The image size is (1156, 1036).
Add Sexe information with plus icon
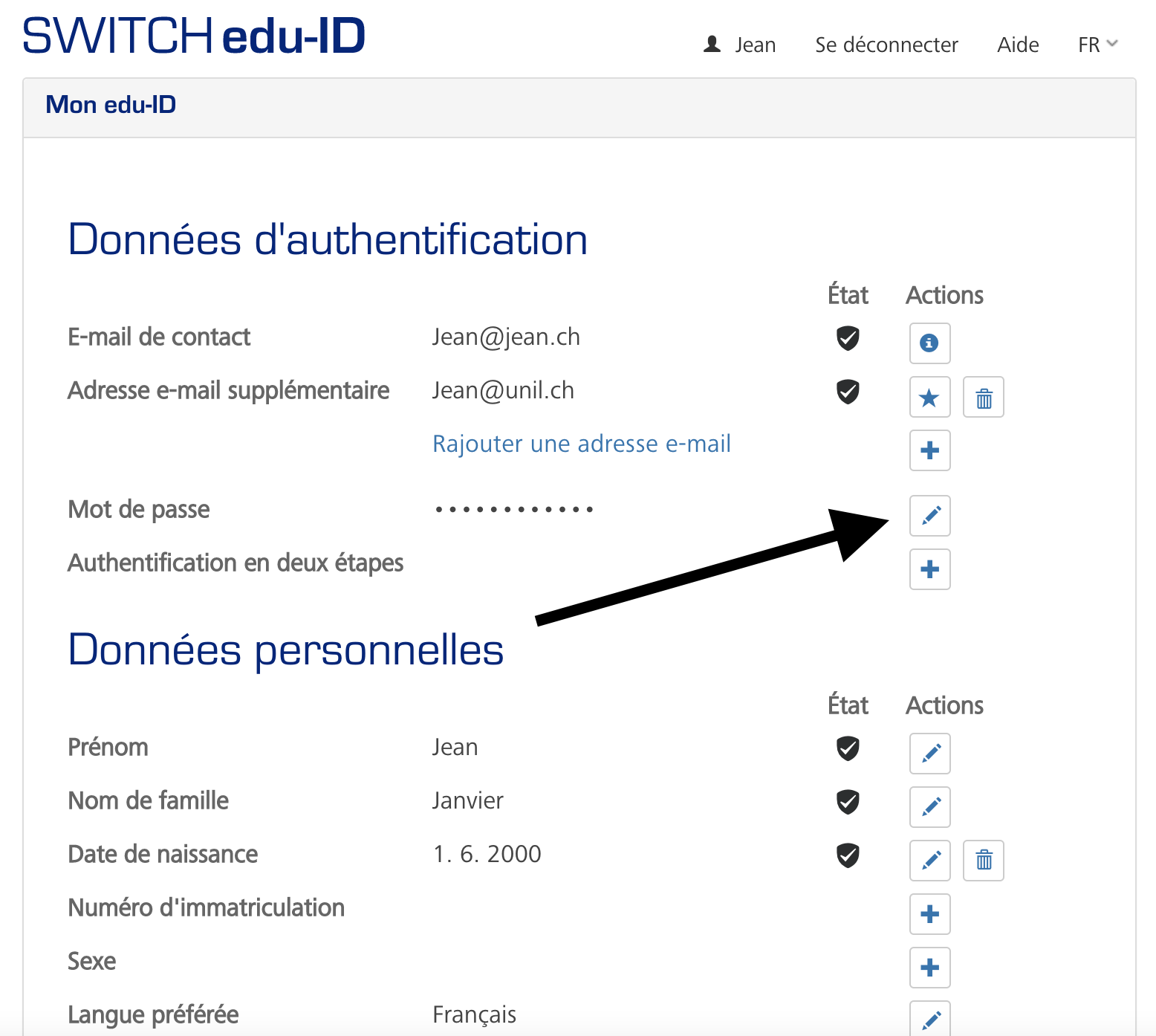929,967
